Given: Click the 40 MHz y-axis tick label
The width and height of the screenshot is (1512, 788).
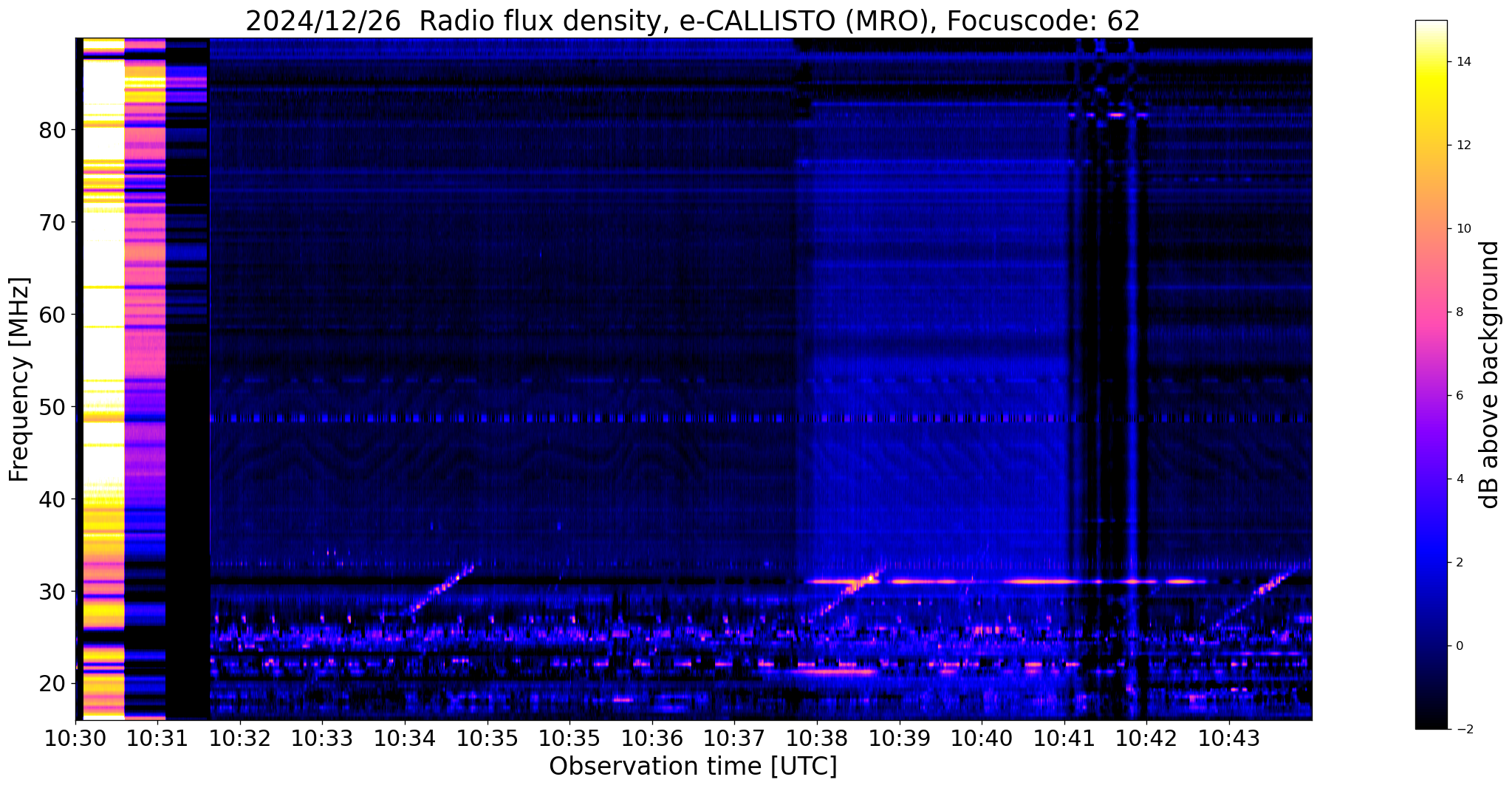Looking at the screenshot, I should [x=52, y=499].
